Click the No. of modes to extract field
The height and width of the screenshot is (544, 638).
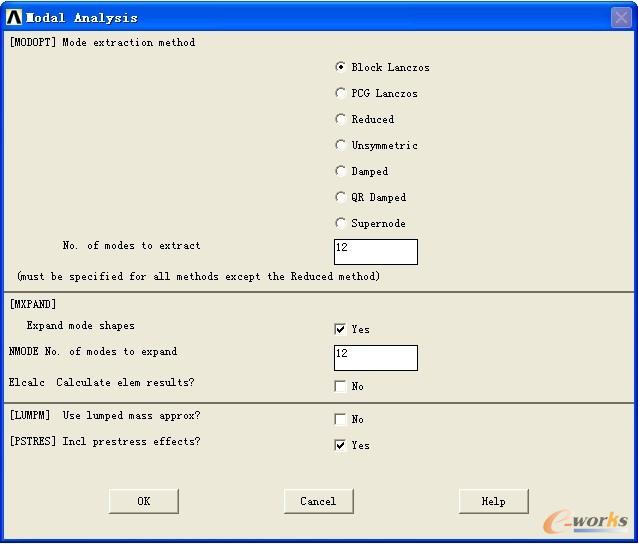[x=375, y=252]
